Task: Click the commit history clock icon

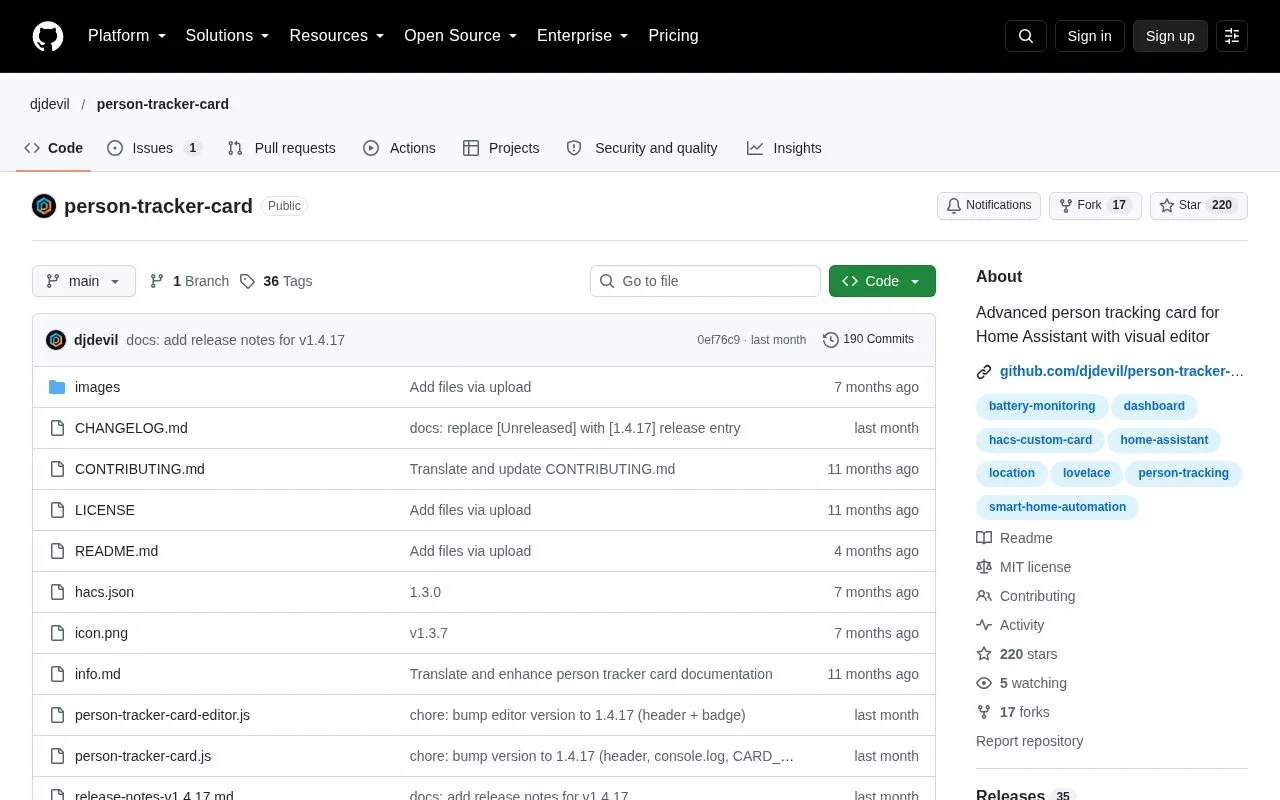Action: (x=831, y=340)
